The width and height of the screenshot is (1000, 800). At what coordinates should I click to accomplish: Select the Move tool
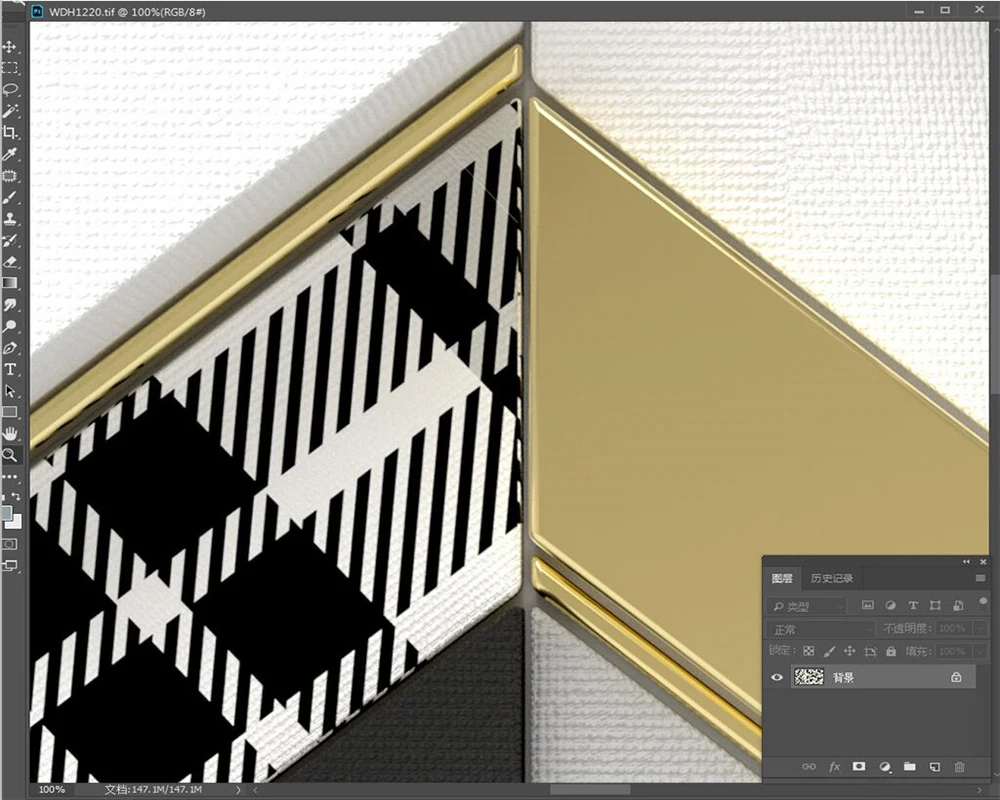click(10, 47)
